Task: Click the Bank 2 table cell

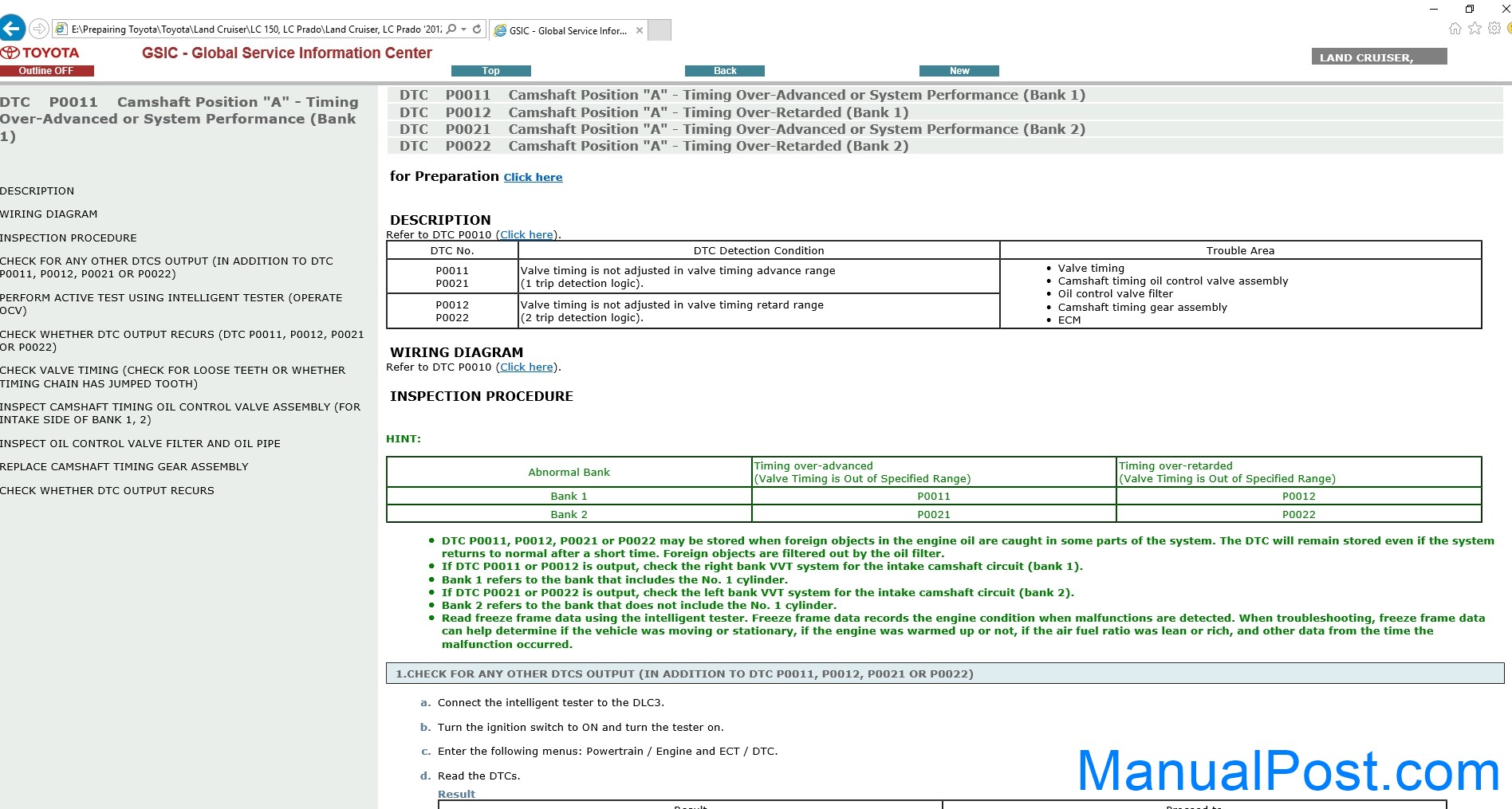Action: pos(569,515)
